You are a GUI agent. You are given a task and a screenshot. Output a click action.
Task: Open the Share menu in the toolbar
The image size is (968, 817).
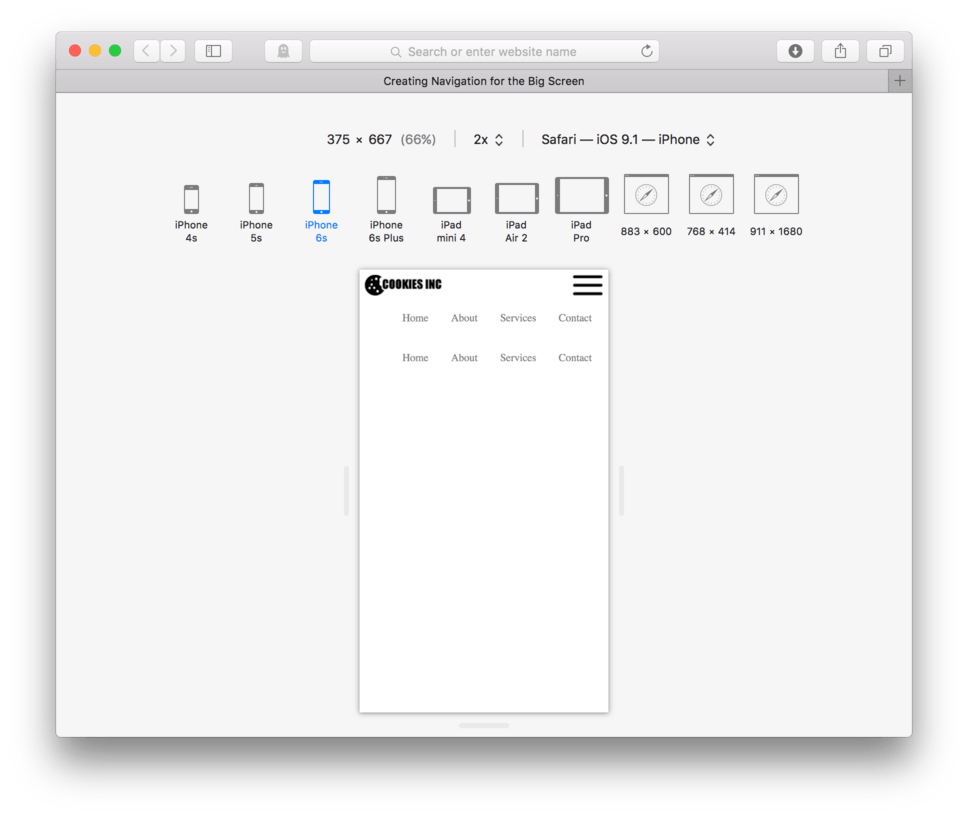pos(840,51)
